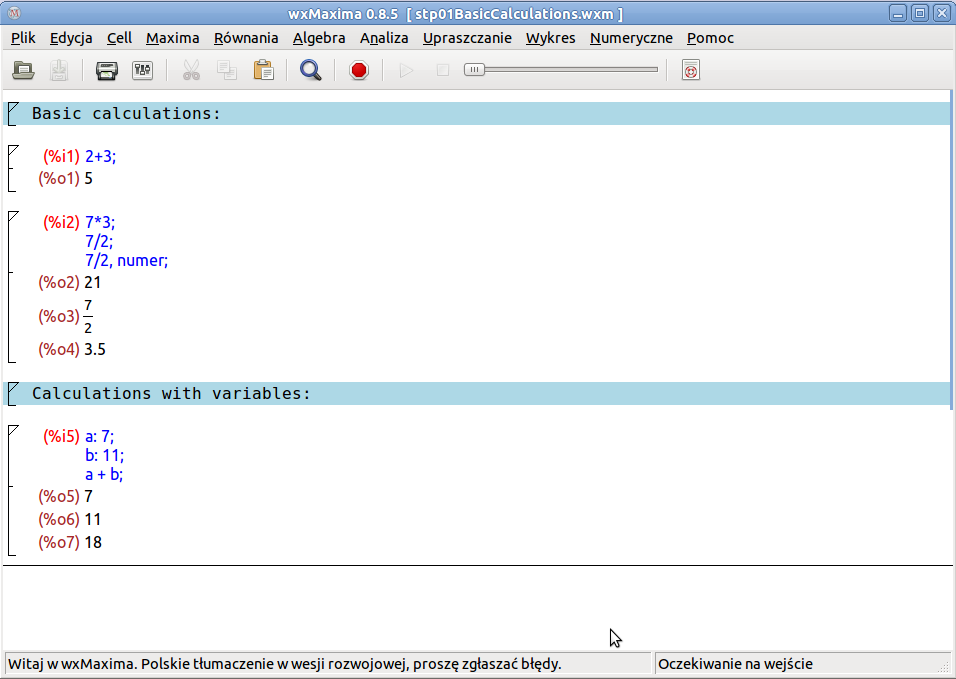
Task: Click the wxMaxima app icon in title bar
Action: [15, 13]
